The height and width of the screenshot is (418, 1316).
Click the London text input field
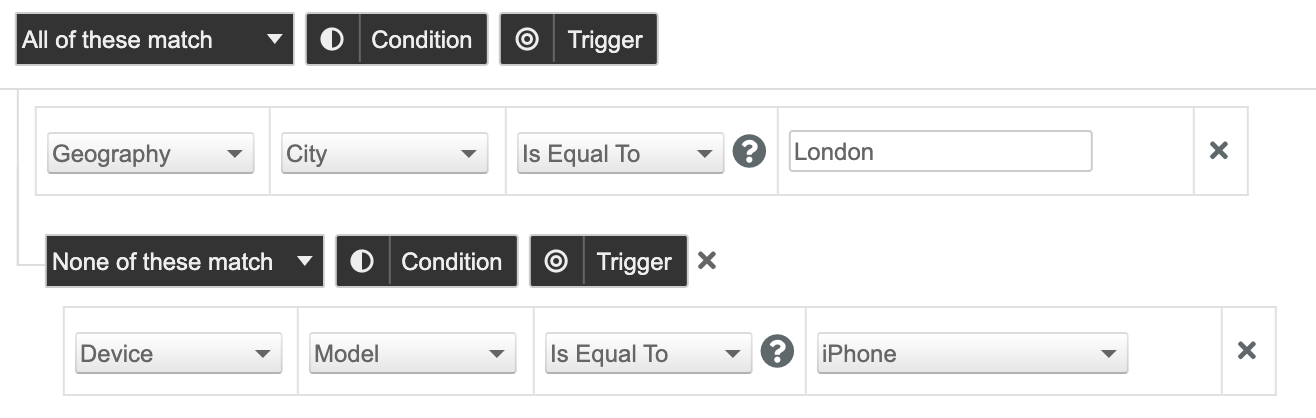coord(940,152)
